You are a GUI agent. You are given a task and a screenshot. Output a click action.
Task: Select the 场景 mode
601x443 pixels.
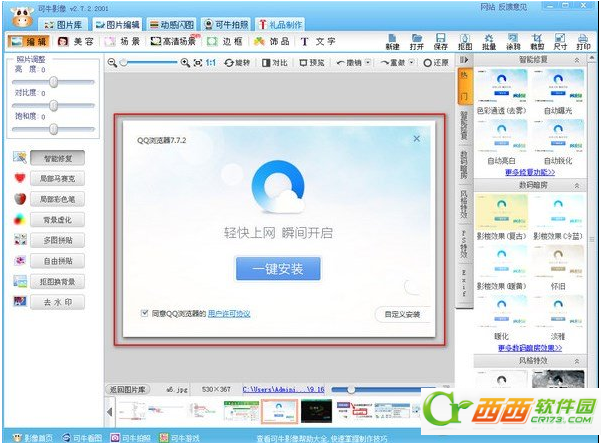(122, 41)
